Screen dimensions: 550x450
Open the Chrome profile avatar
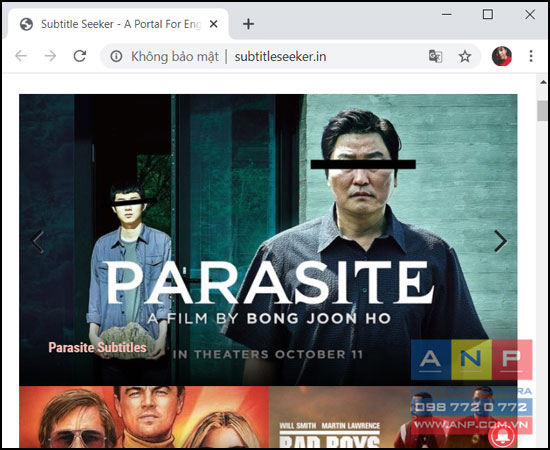[502, 56]
